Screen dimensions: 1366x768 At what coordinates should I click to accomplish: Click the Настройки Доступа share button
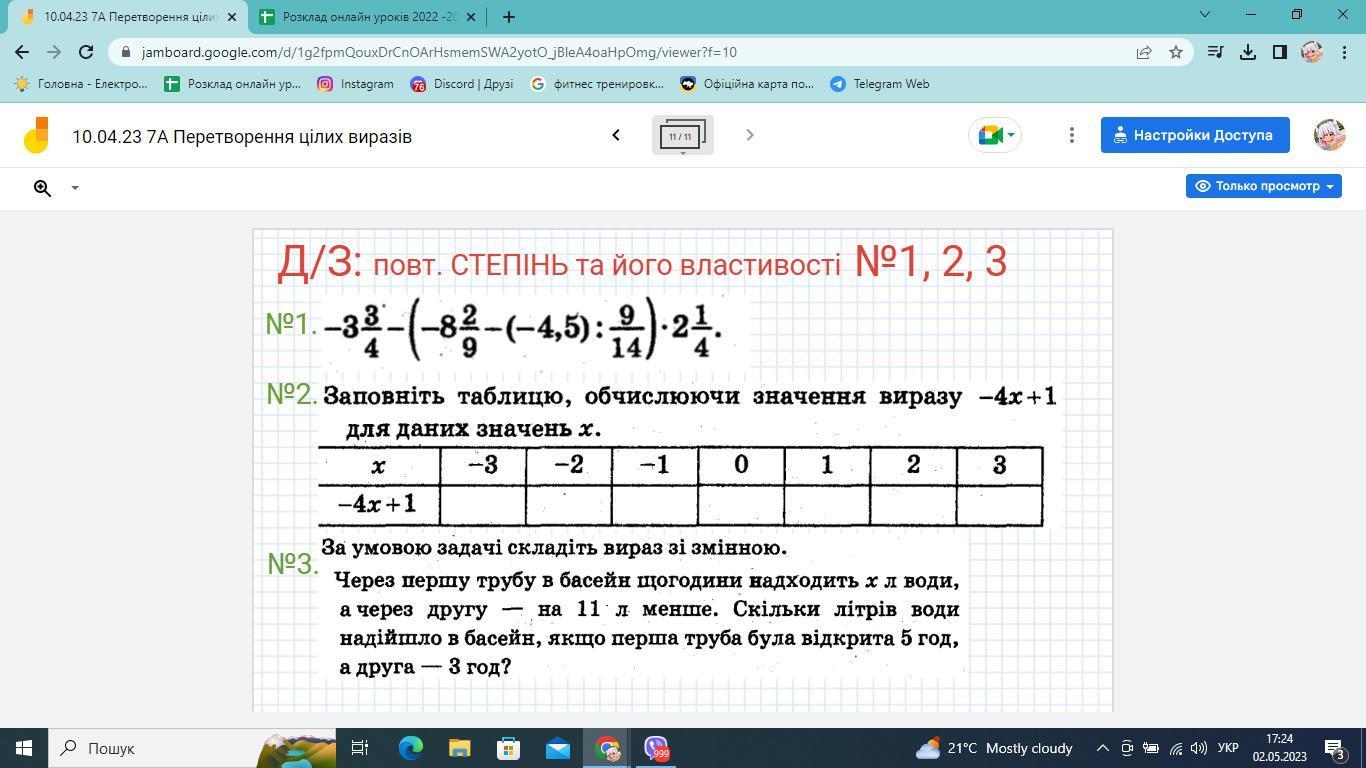(1195, 135)
